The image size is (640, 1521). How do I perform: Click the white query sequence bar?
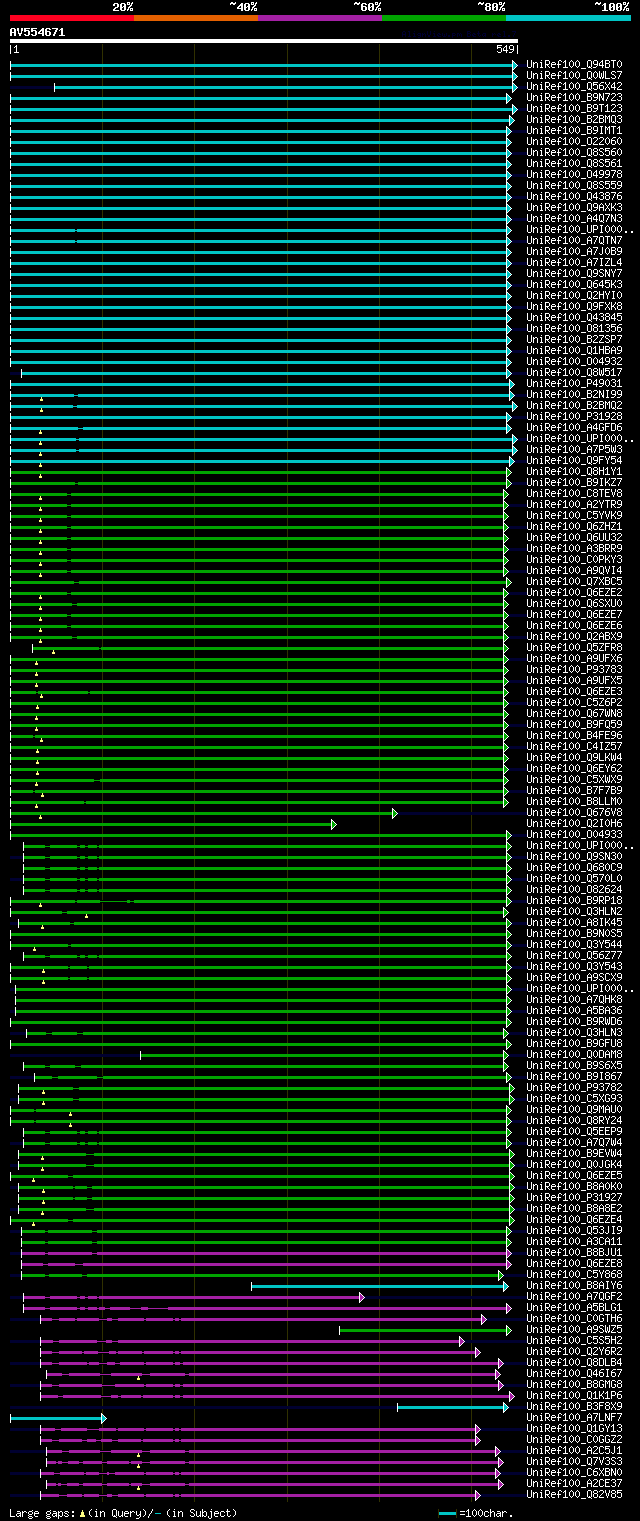pyautogui.click(x=264, y=41)
